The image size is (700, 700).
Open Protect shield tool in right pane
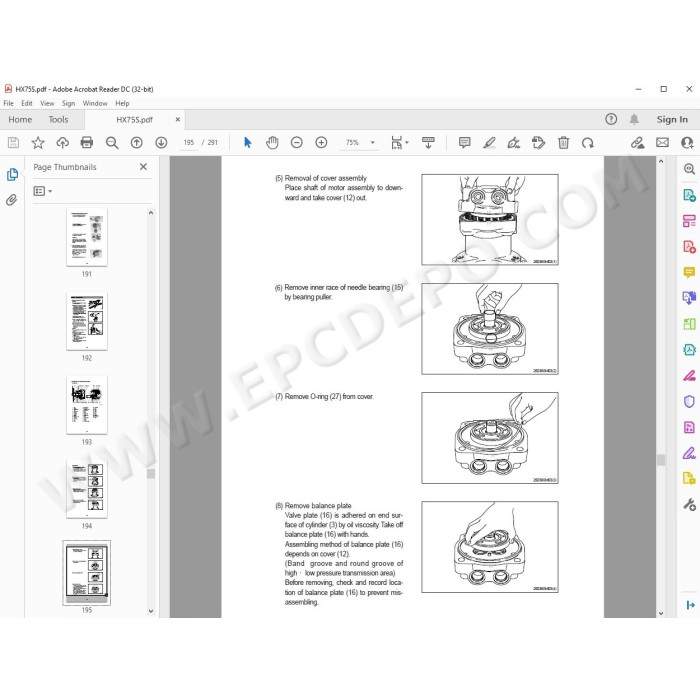pyautogui.click(x=689, y=401)
